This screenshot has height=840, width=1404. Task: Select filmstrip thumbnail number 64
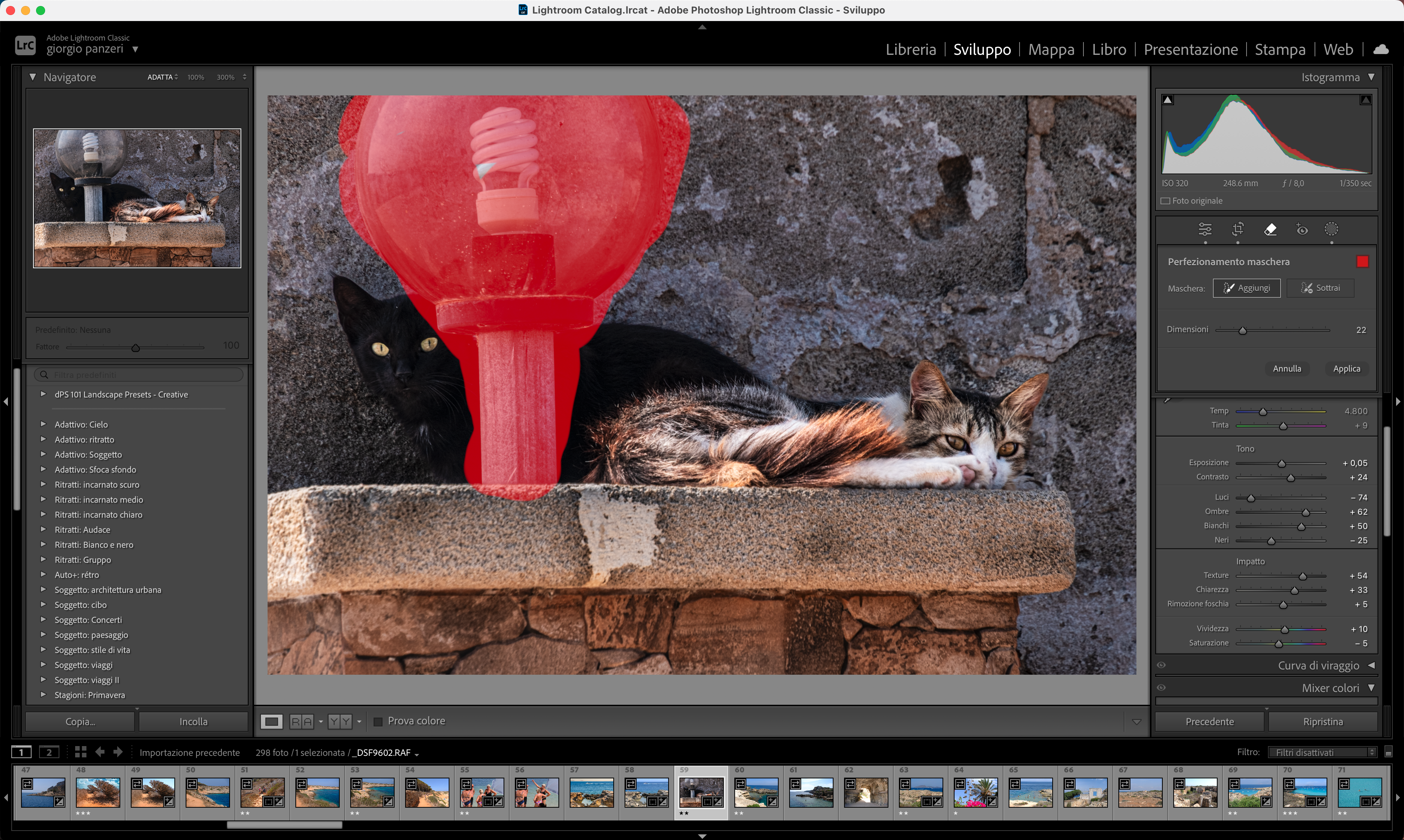pyautogui.click(x=976, y=792)
